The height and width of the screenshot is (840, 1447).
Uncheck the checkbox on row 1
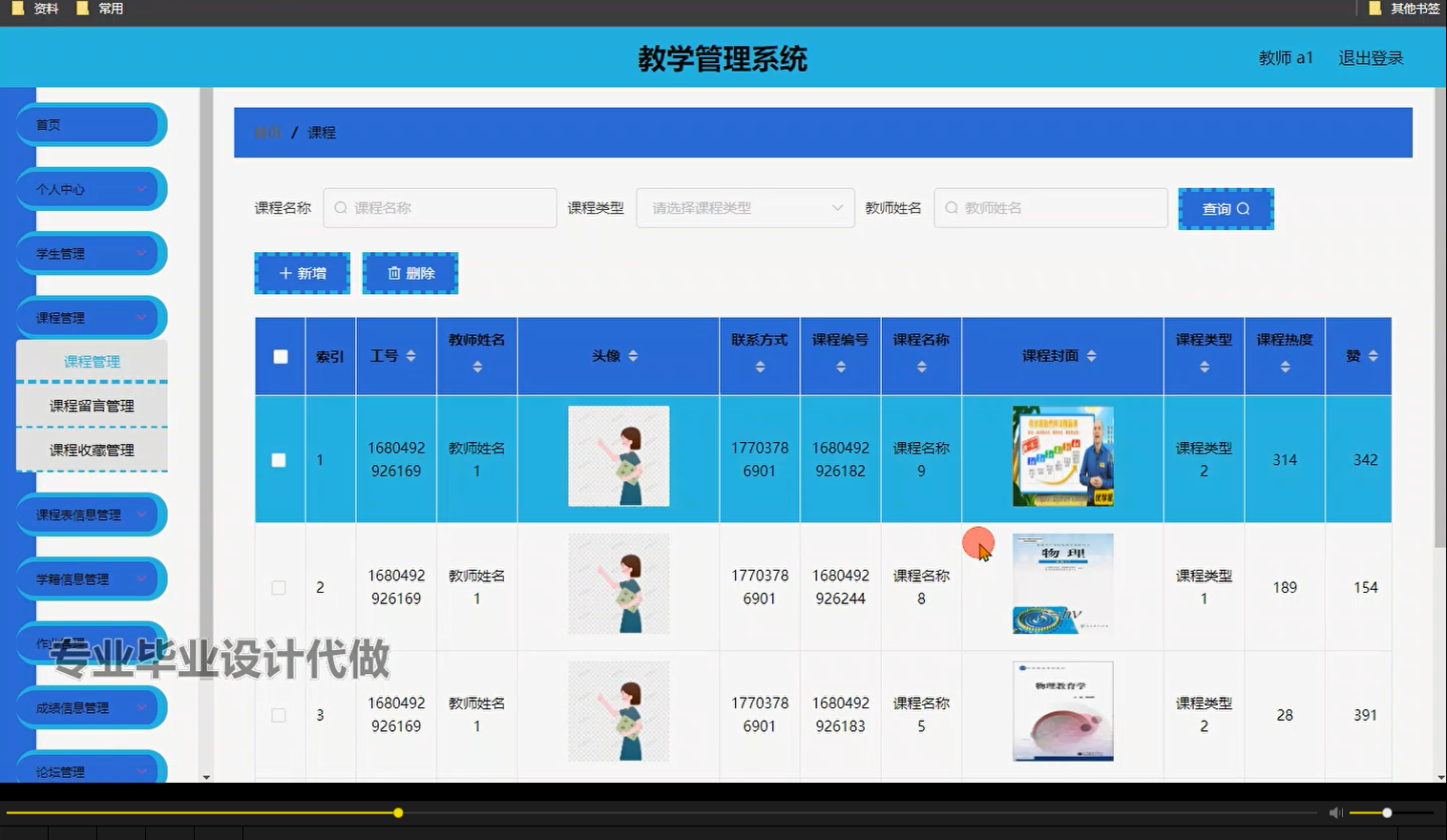[279, 459]
